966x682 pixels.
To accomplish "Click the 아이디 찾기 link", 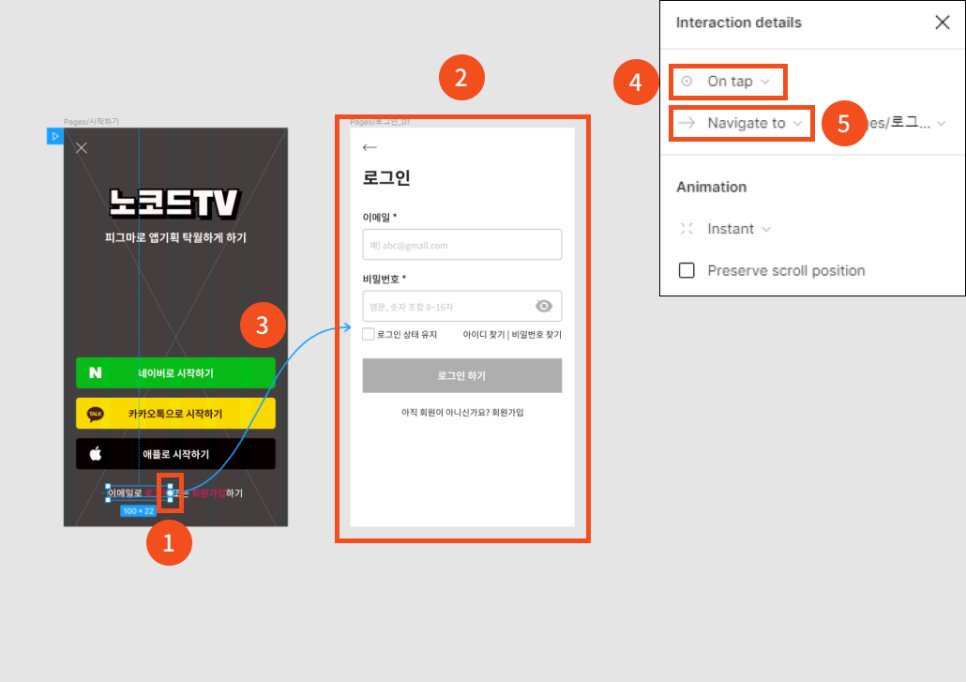I will (x=484, y=335).
